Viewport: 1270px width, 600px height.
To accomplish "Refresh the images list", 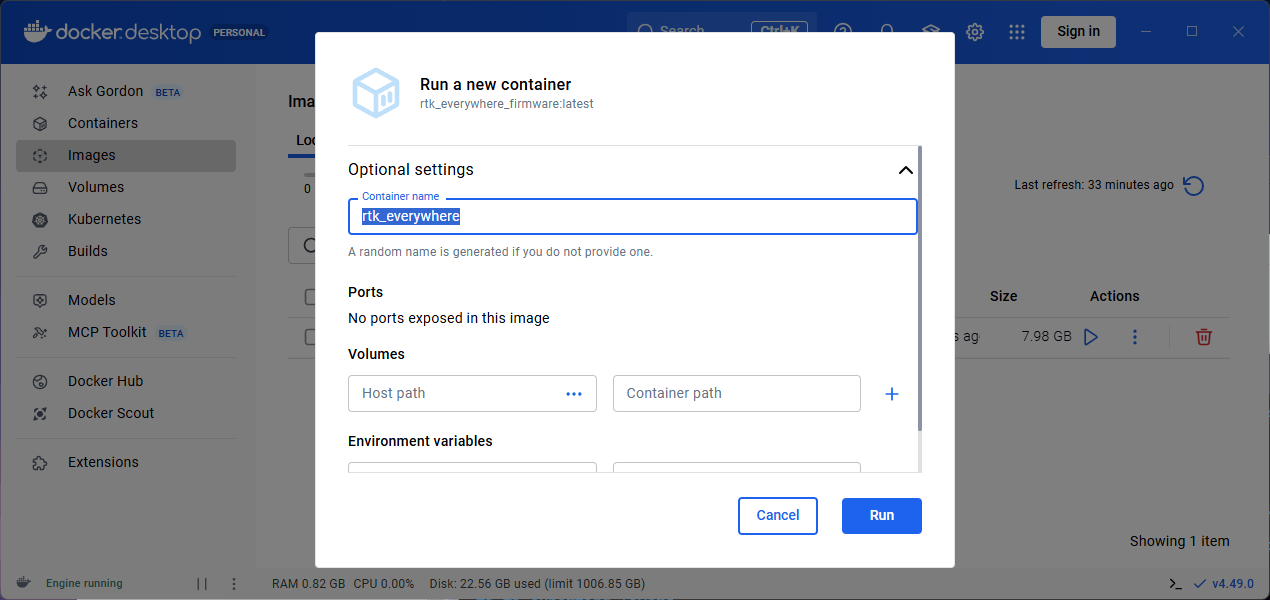I will click(1193, 184).
